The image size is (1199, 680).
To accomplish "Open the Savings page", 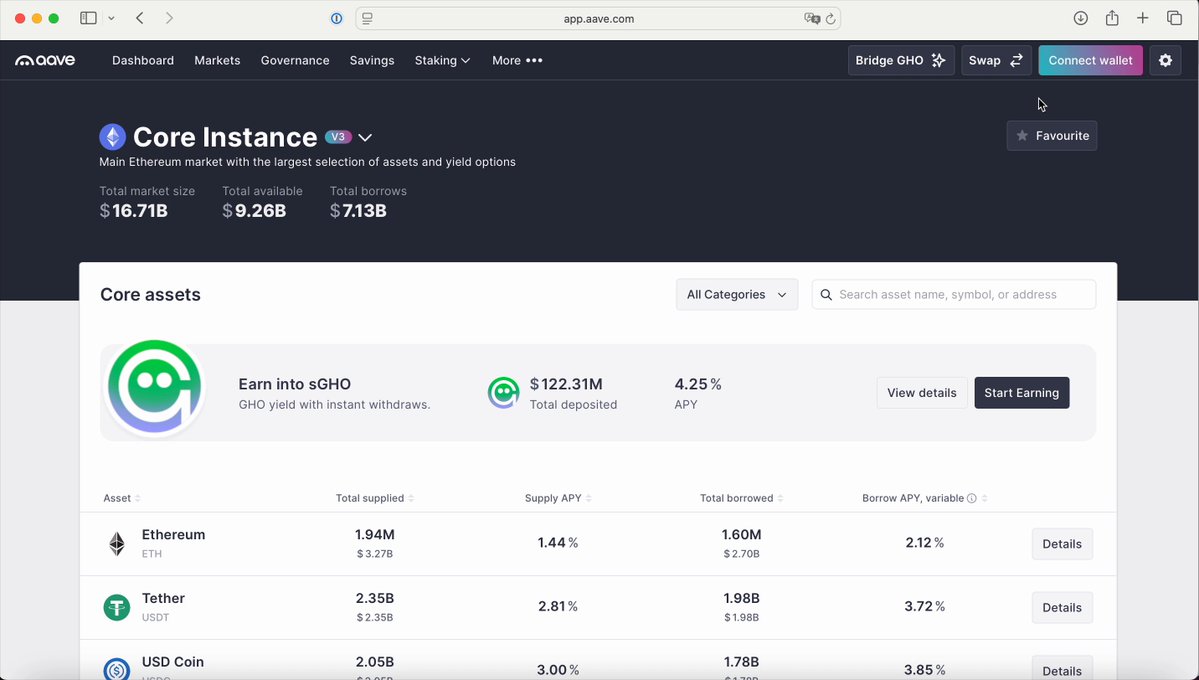I will click(372, 60).
